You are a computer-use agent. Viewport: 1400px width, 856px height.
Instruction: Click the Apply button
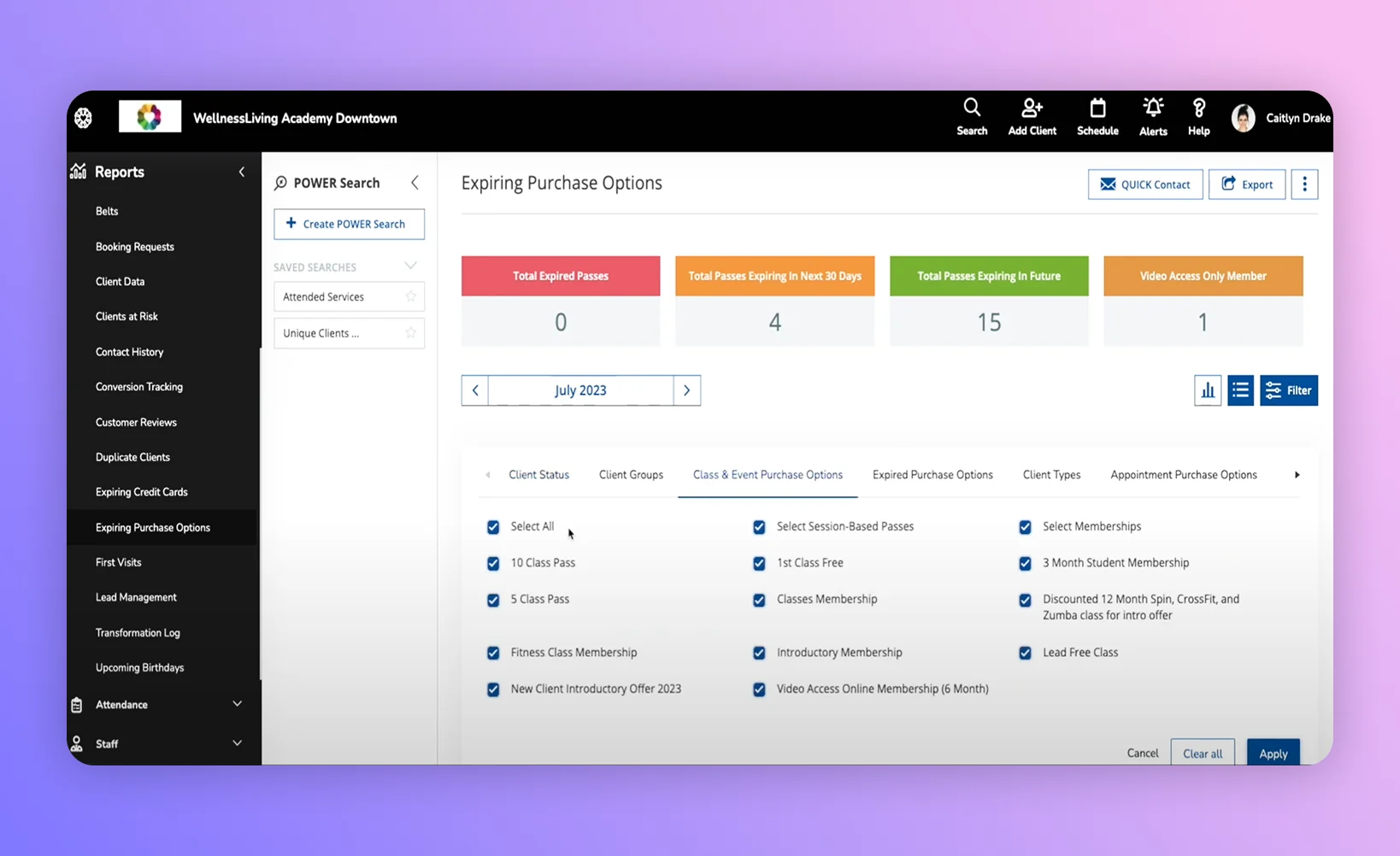pos(1273,753)
